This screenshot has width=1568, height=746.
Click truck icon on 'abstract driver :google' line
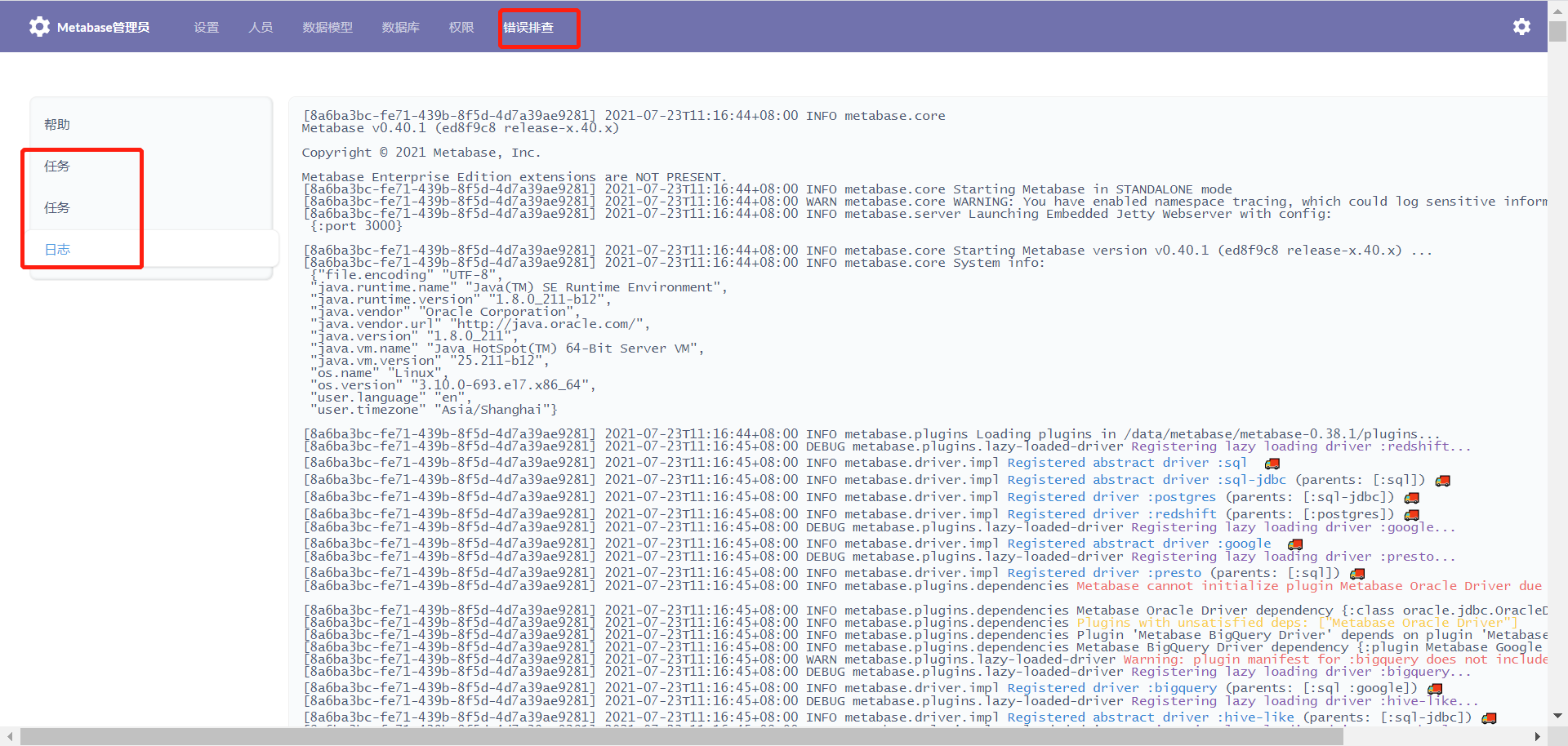(x=1295, y=544)
